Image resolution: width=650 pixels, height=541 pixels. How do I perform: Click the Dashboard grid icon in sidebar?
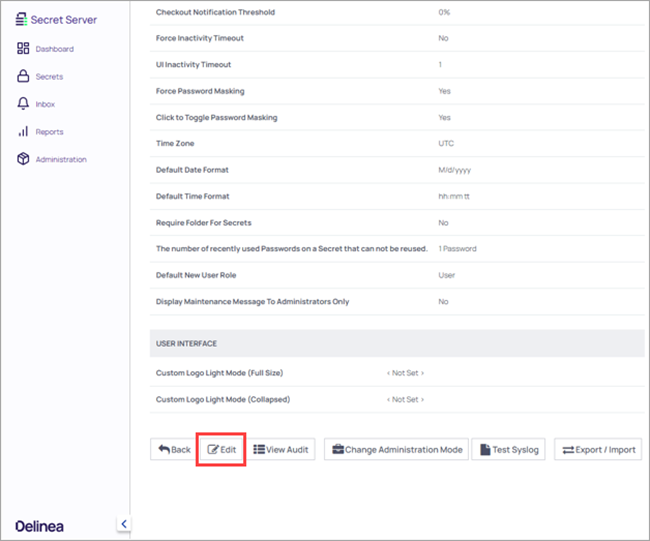click(23, 49)
